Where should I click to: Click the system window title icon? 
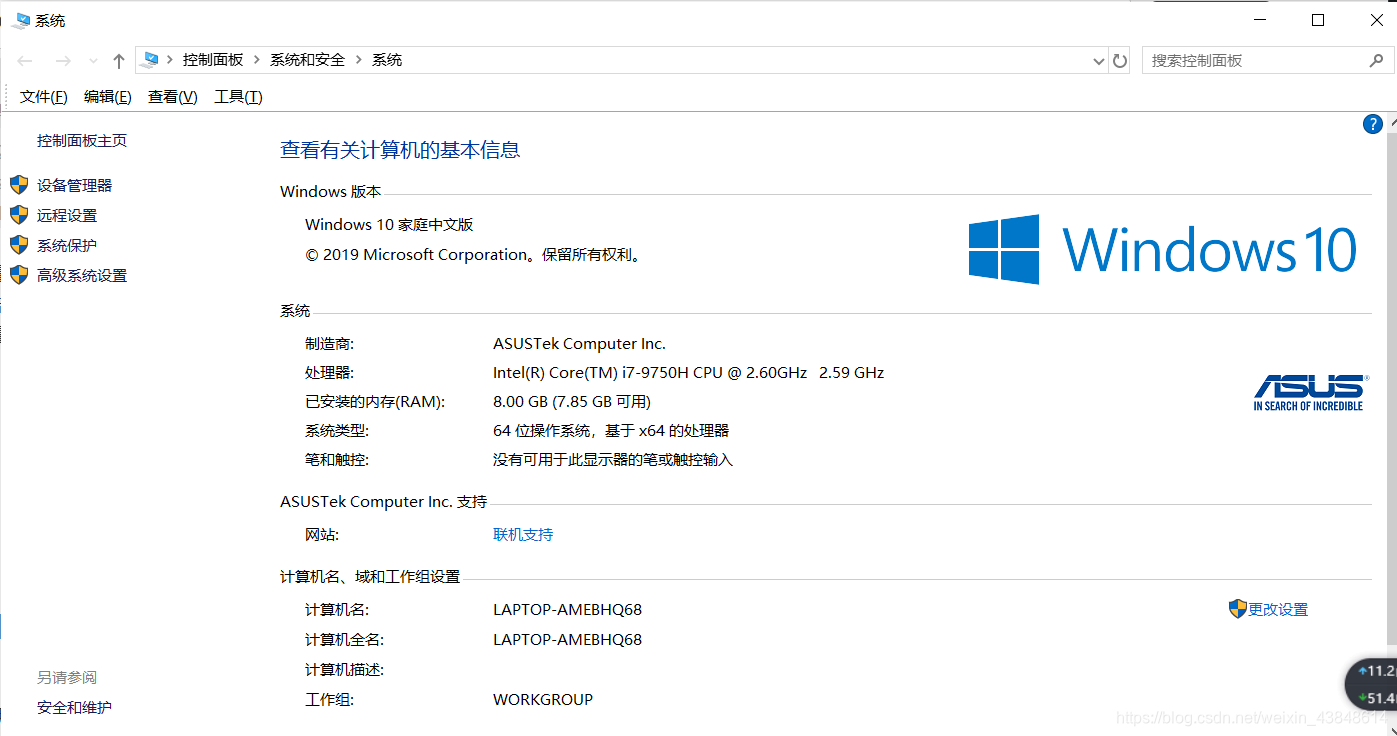(x=21, y=20)
